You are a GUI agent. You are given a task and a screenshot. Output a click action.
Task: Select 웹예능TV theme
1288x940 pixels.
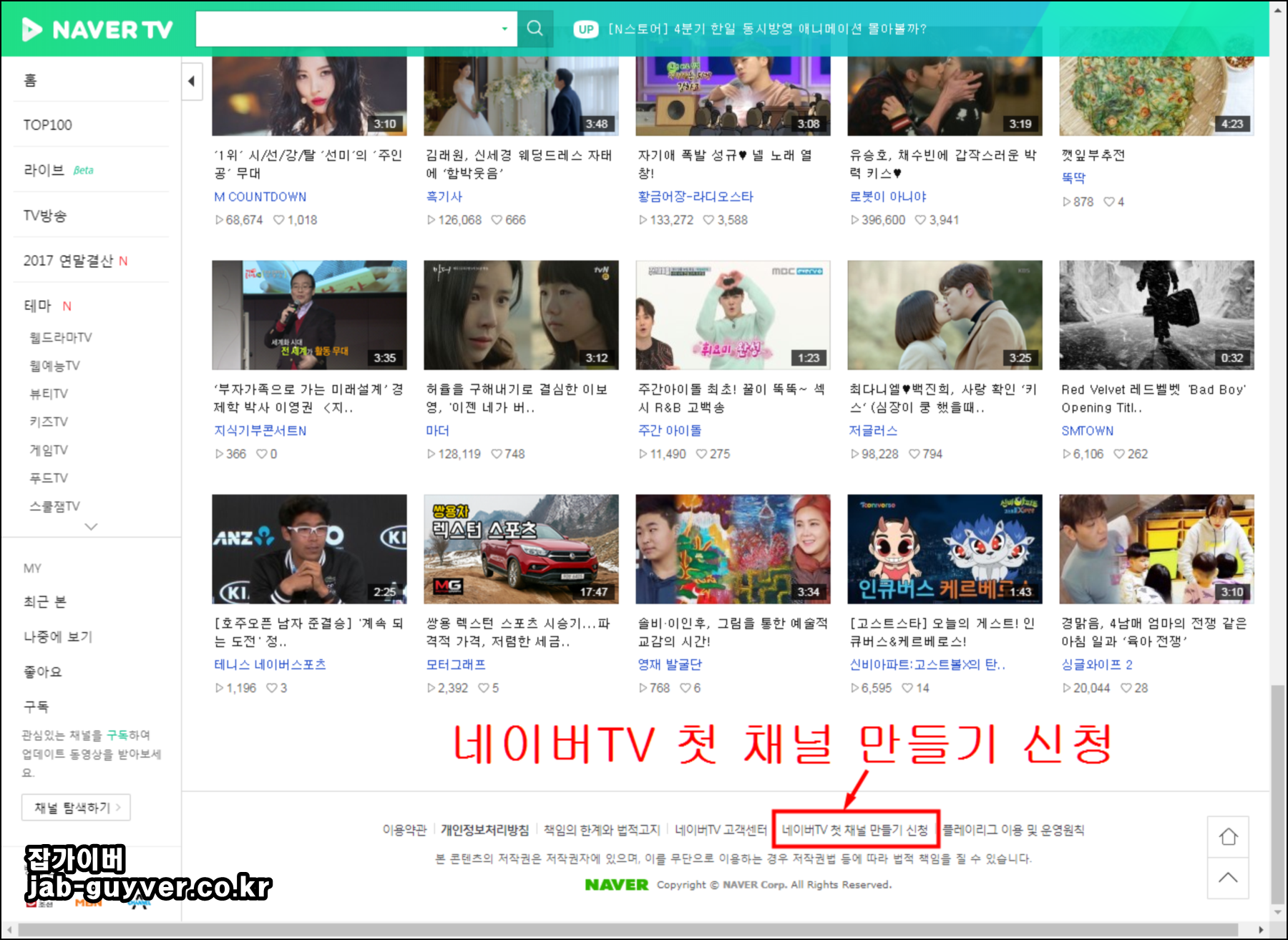[54, 365]
